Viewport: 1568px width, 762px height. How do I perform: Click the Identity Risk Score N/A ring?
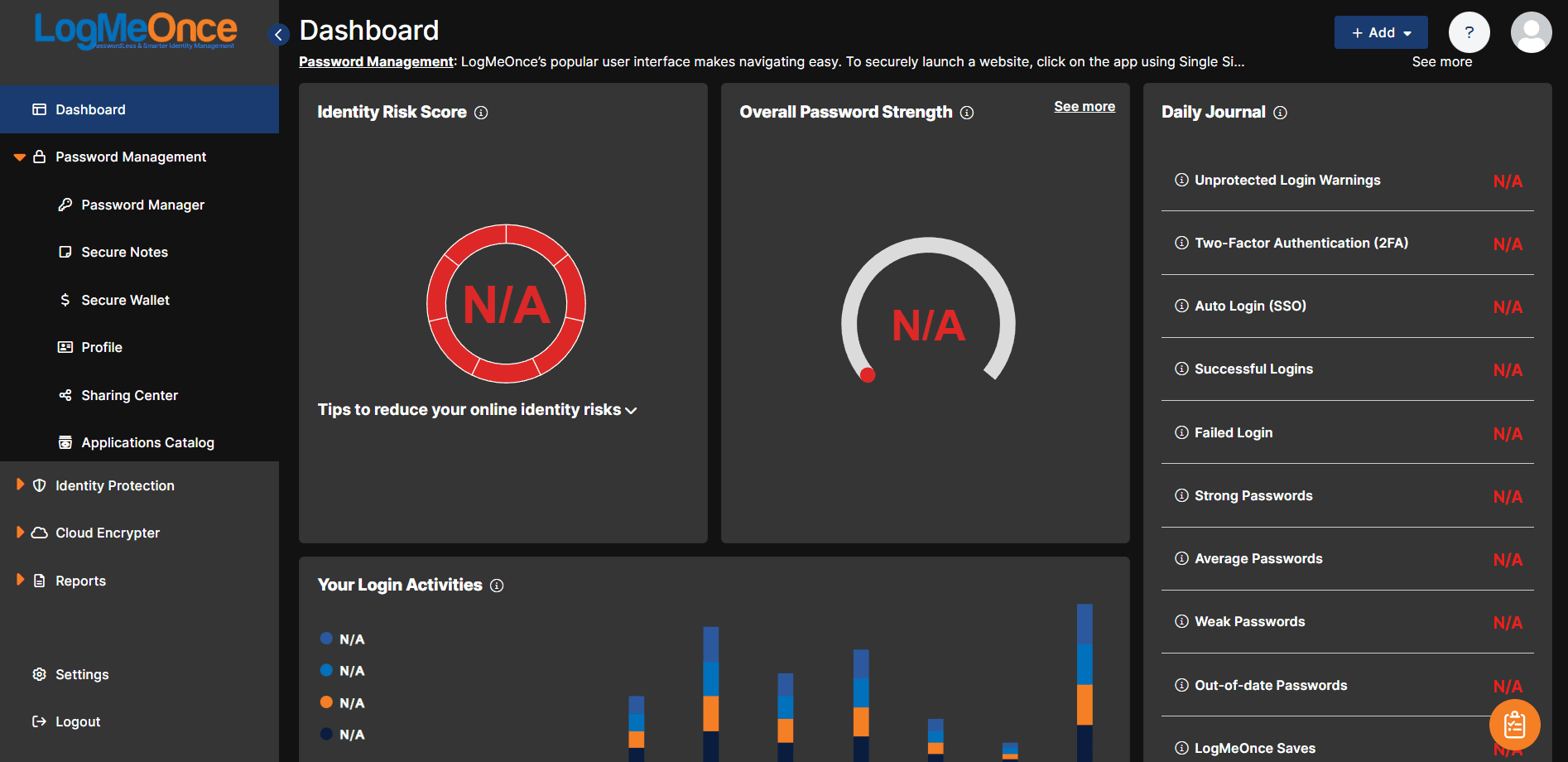[506, 304]
